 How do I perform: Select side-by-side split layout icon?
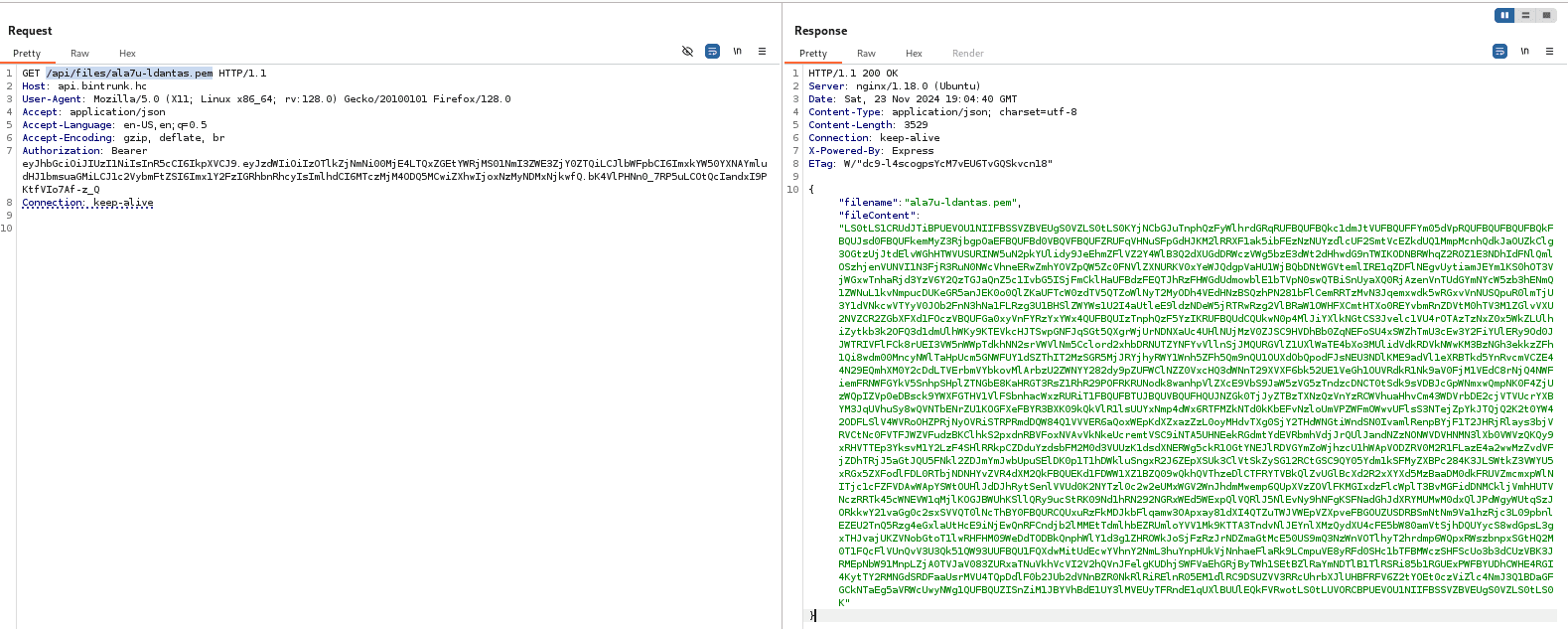1505,15
